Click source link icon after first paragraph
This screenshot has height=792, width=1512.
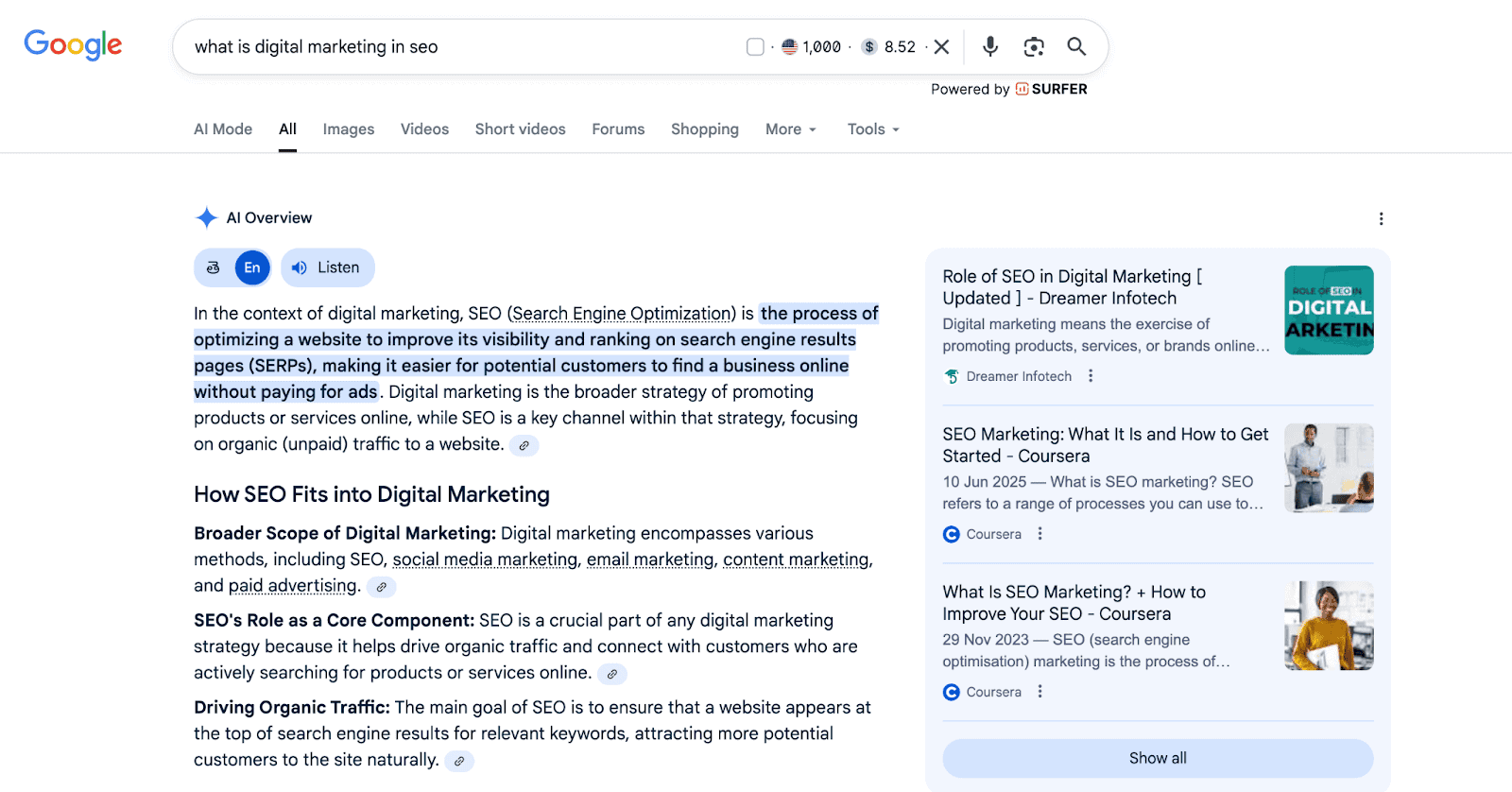(x=524, y=445)
